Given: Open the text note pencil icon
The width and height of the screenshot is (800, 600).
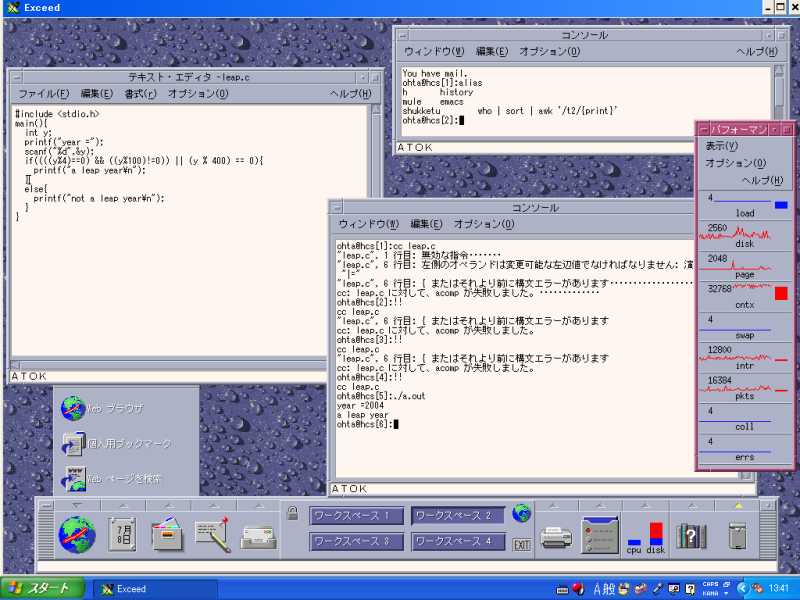Looking at the screenshot, I should tap(213, 534).
